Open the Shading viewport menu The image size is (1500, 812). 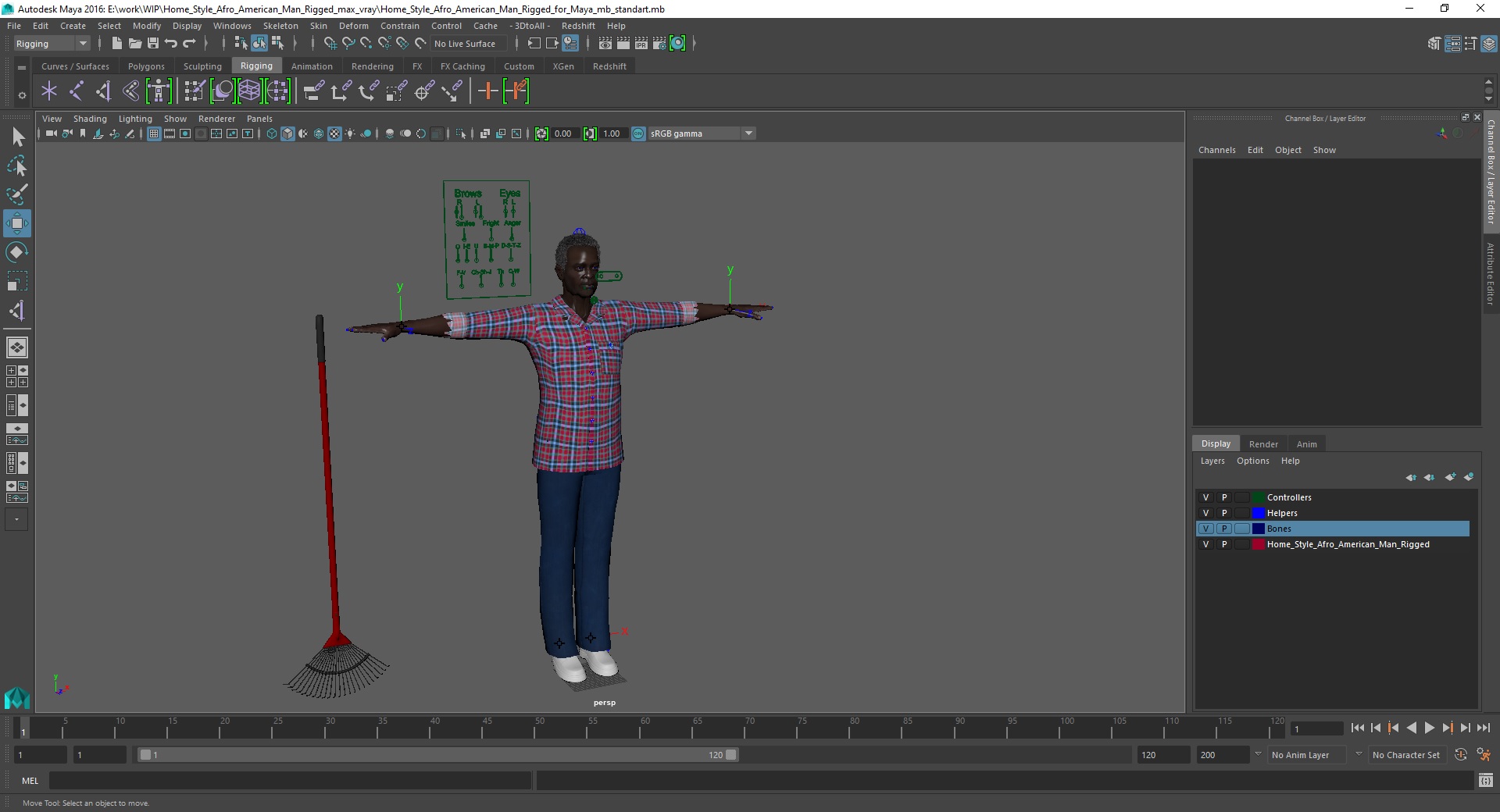click(x=90, y=119)
